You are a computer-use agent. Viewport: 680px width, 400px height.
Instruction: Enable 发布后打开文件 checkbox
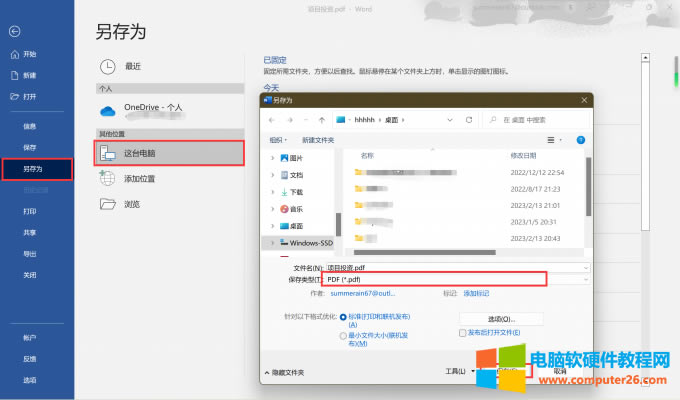[462, 332]
